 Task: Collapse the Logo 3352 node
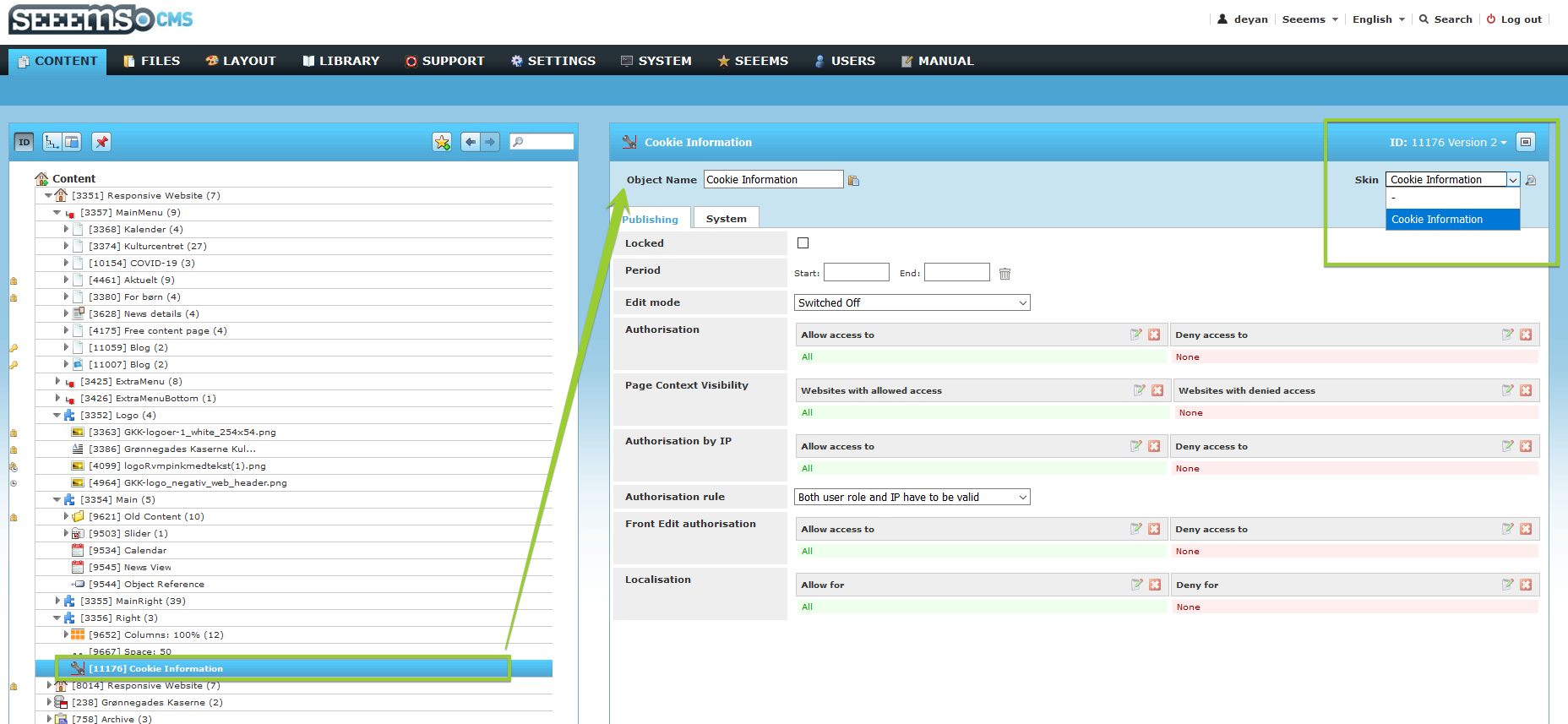click(57, 416)
